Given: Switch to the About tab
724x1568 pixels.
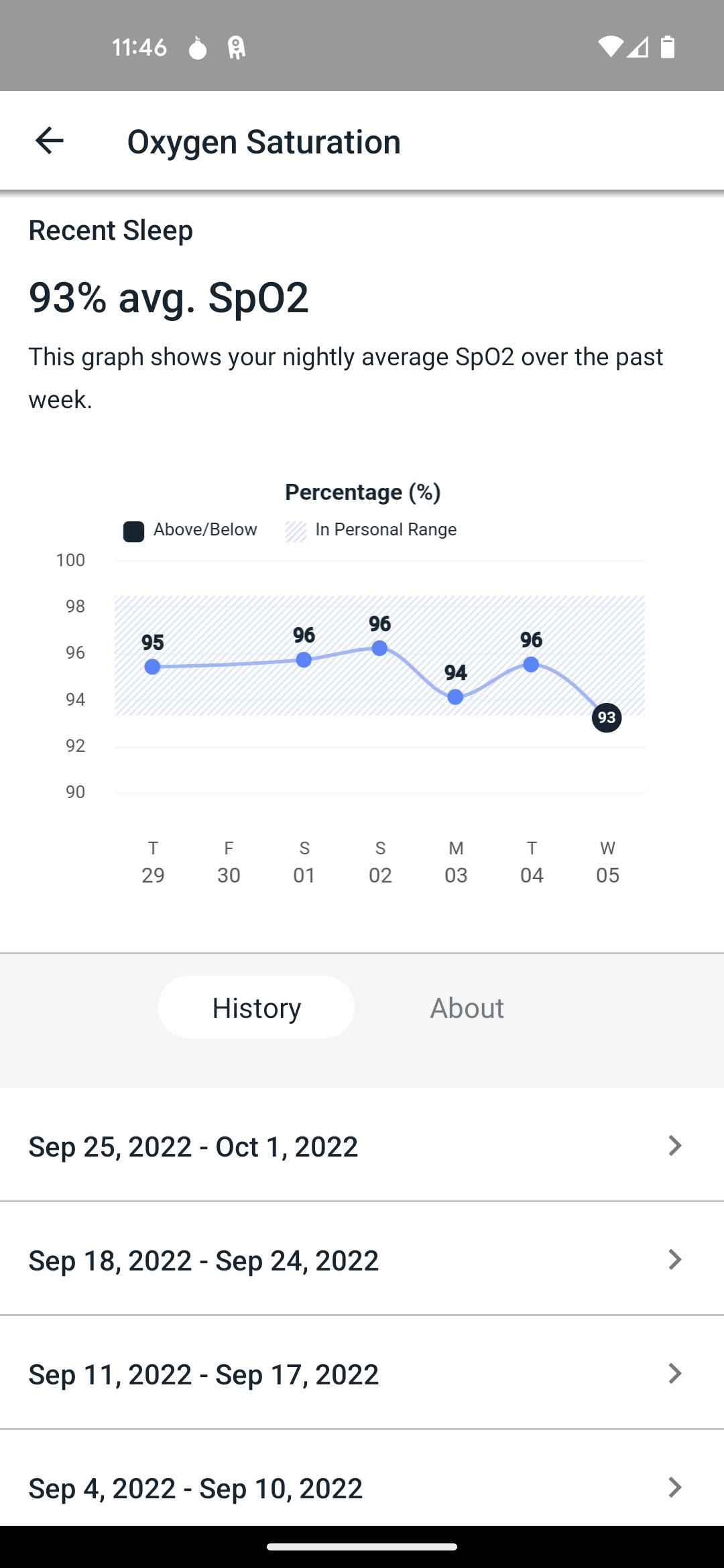Looking at the screenshot, I should tap(467, 1007).
